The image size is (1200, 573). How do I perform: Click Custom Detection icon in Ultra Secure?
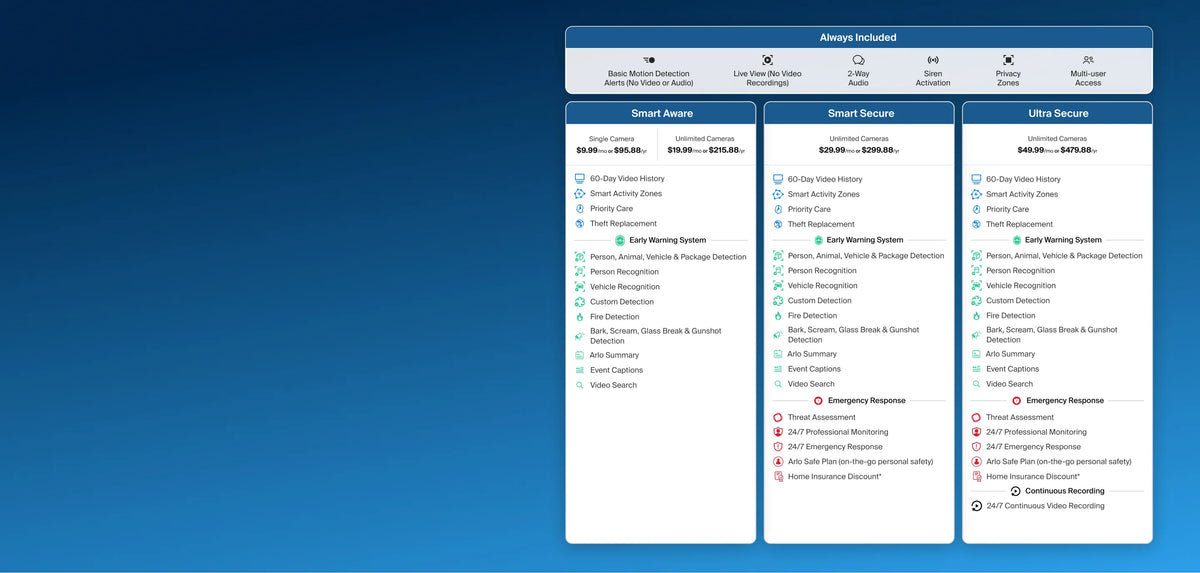(x=977, y=300)
